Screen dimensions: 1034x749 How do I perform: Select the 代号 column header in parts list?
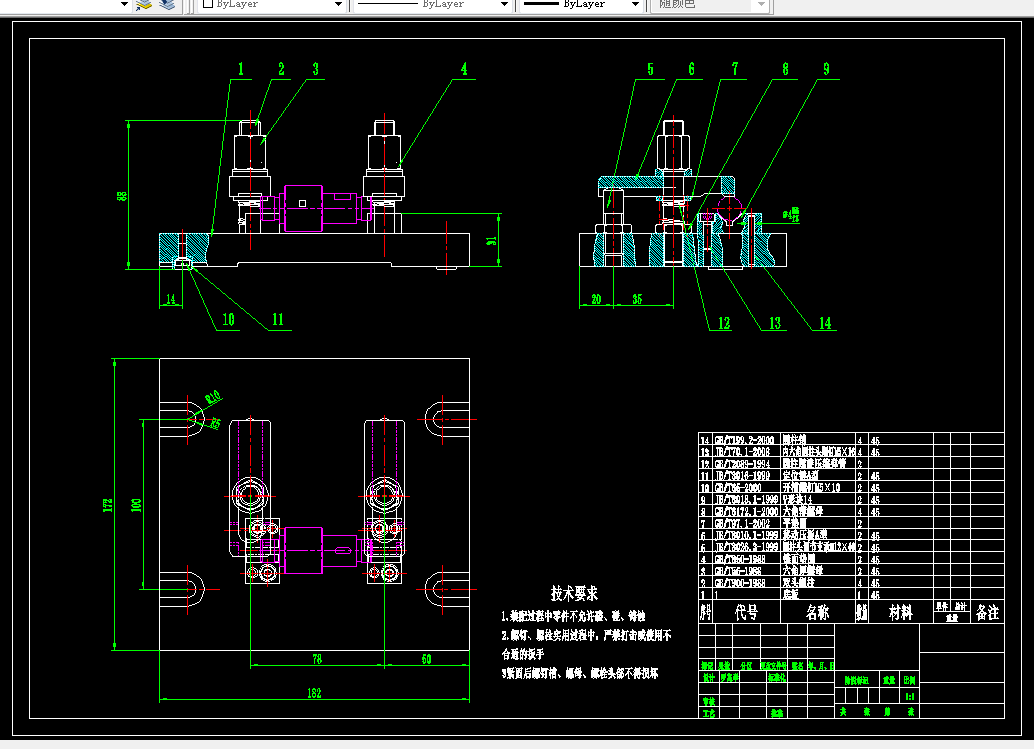pyautogui.click(x=746, y=613)
